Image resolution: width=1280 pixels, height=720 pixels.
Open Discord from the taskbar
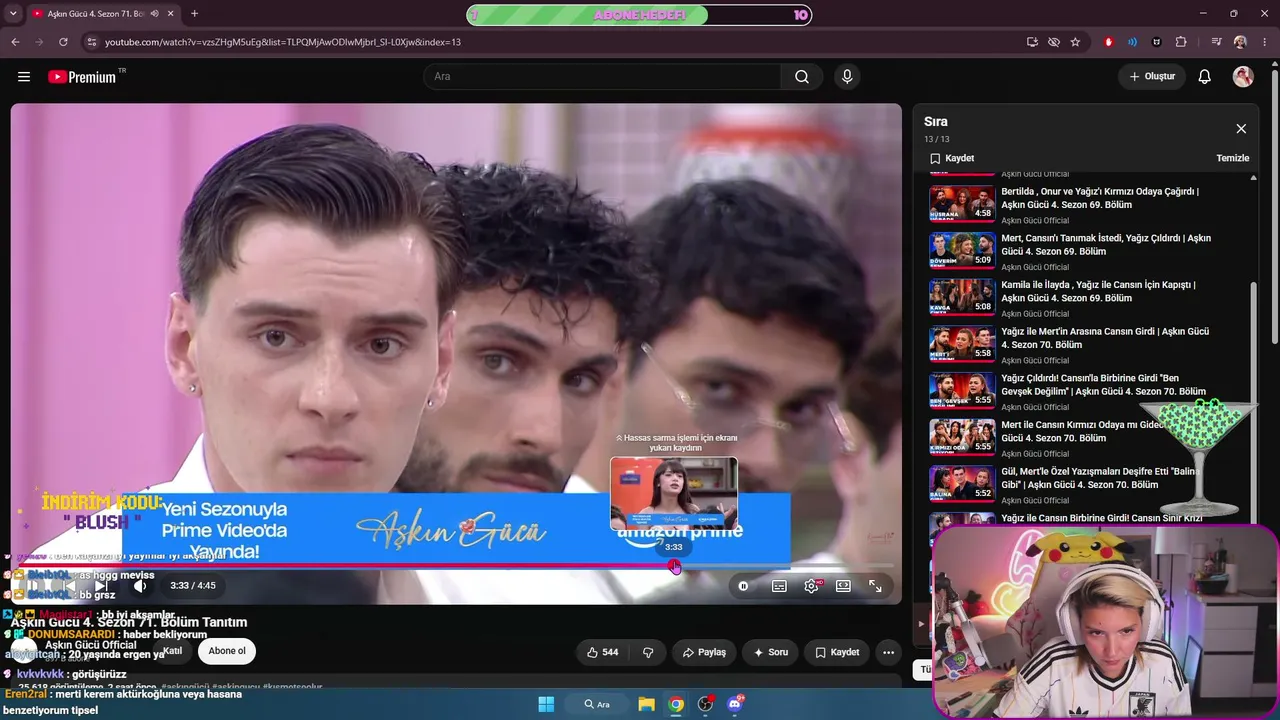pyautogui.click(x=735, y=704)
